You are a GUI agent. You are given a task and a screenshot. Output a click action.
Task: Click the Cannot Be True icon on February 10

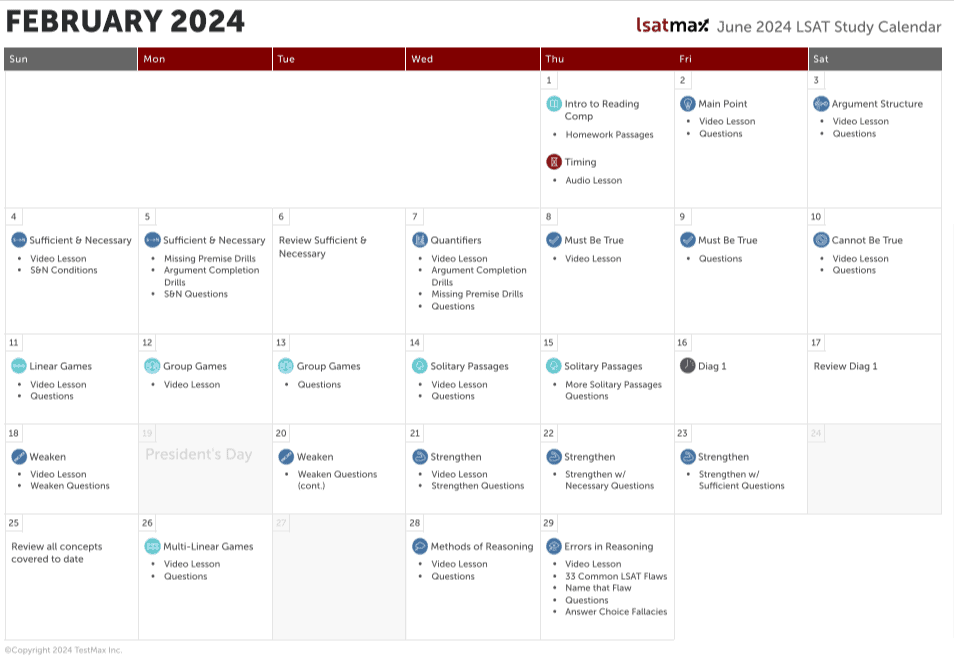point(820,240)
